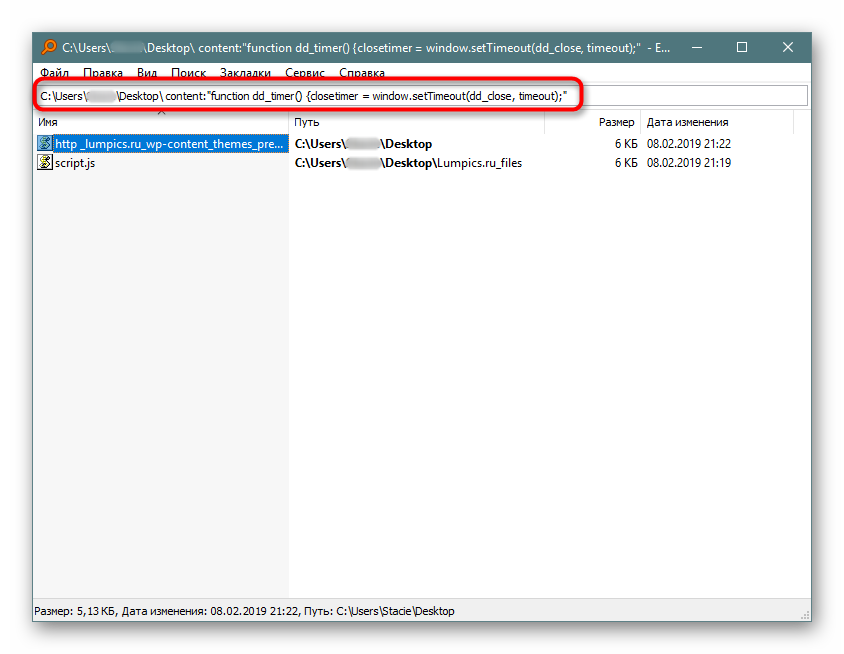Maximize the Everything window
The width and height of the screenshot is (844, 654).
pos(742,47)
